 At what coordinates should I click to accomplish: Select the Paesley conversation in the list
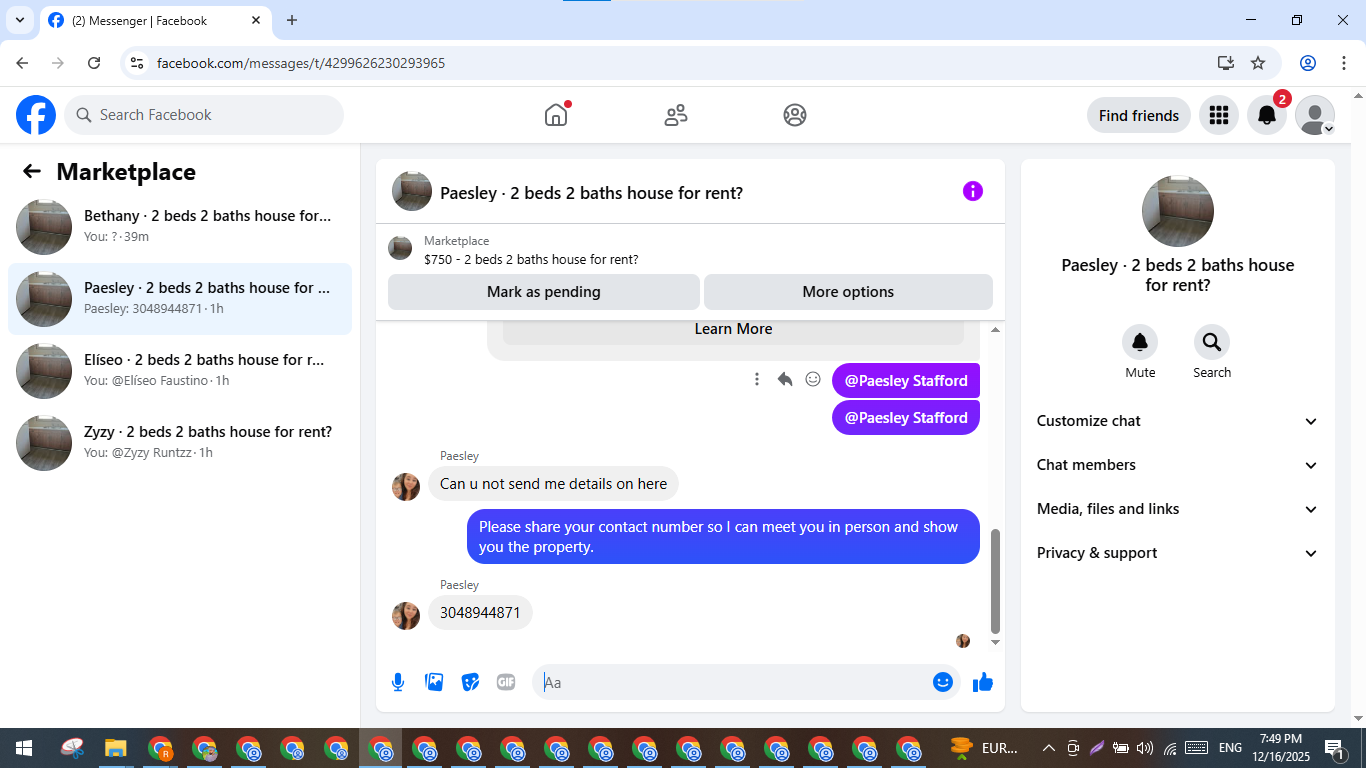point(180,299)
